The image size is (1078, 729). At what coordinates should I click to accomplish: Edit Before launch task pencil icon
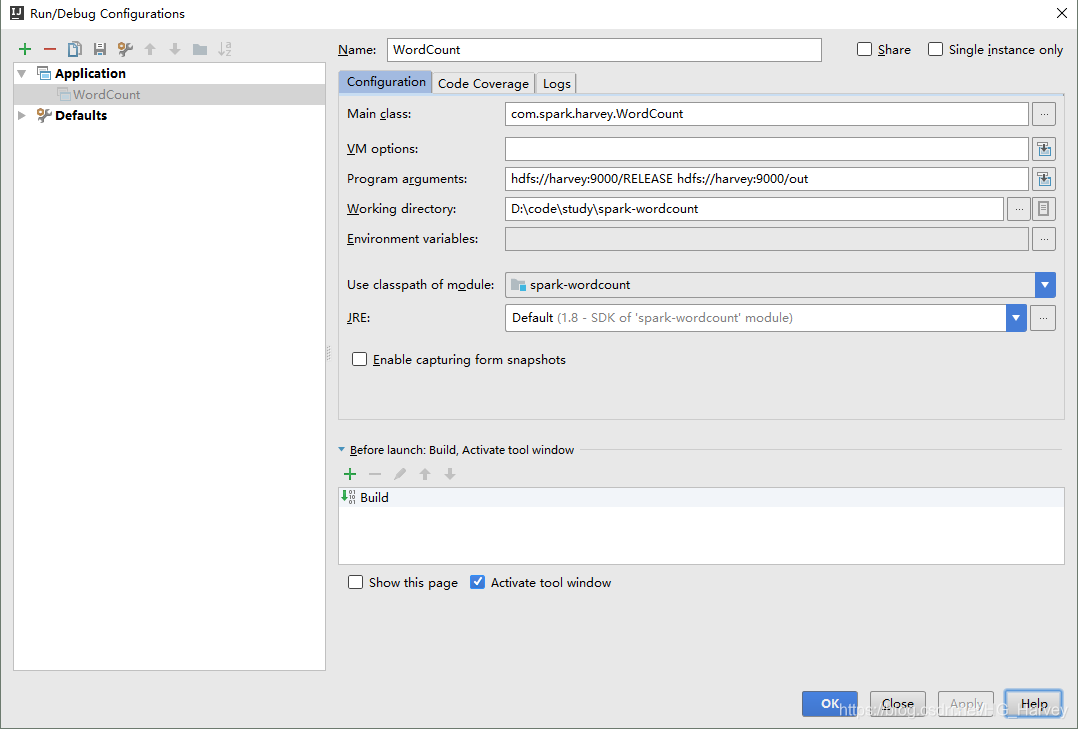pos(399,474)
